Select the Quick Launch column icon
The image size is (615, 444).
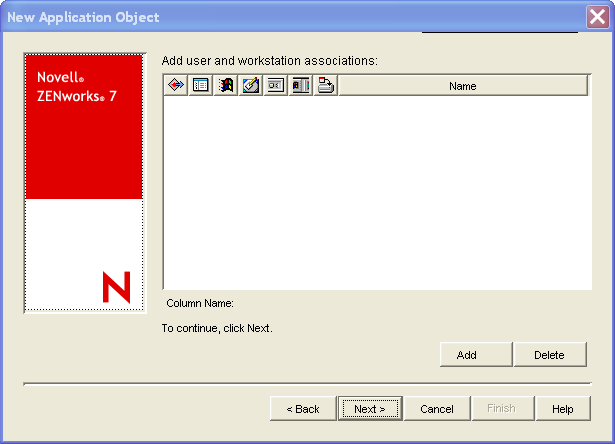click(301, 85)
